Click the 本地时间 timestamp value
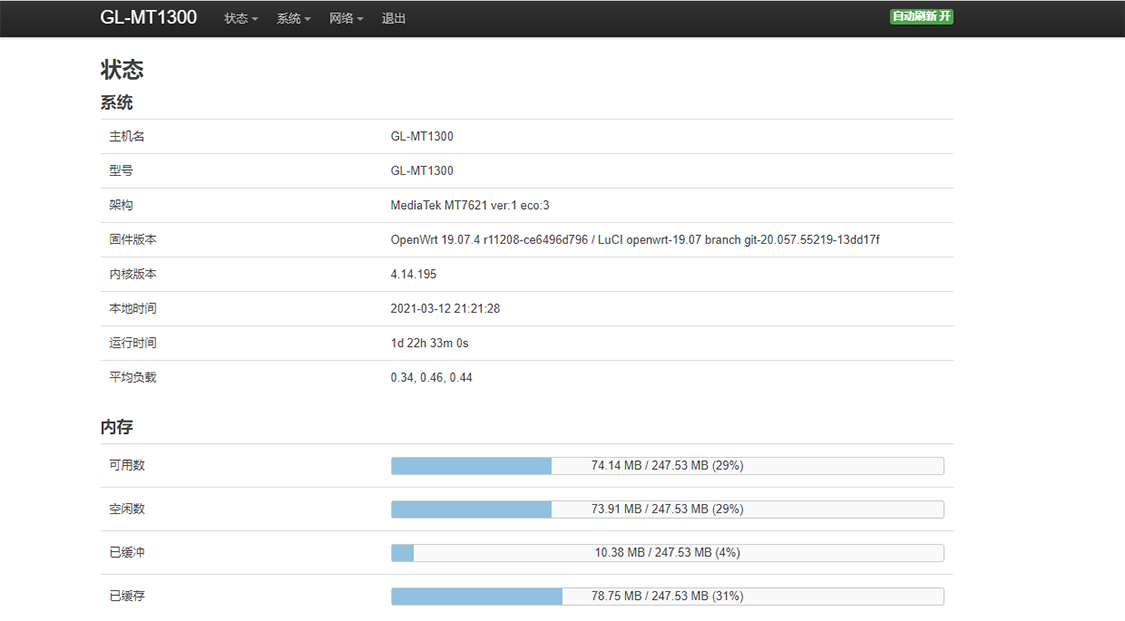This screenshot has width=1125, height=621. coord(448,308)
